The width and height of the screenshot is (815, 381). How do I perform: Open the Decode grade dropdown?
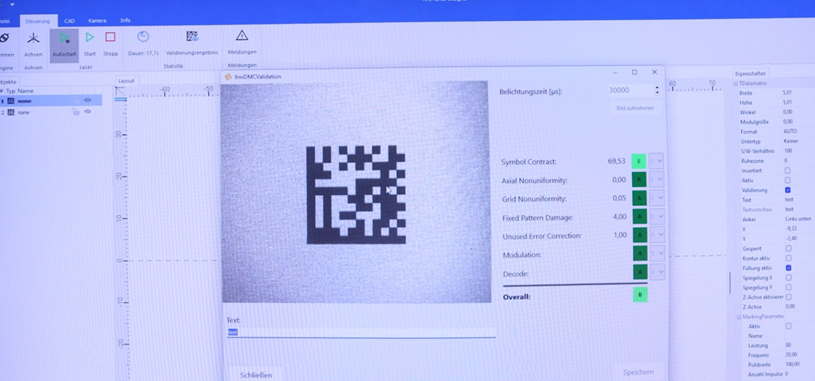coord(657,272)
